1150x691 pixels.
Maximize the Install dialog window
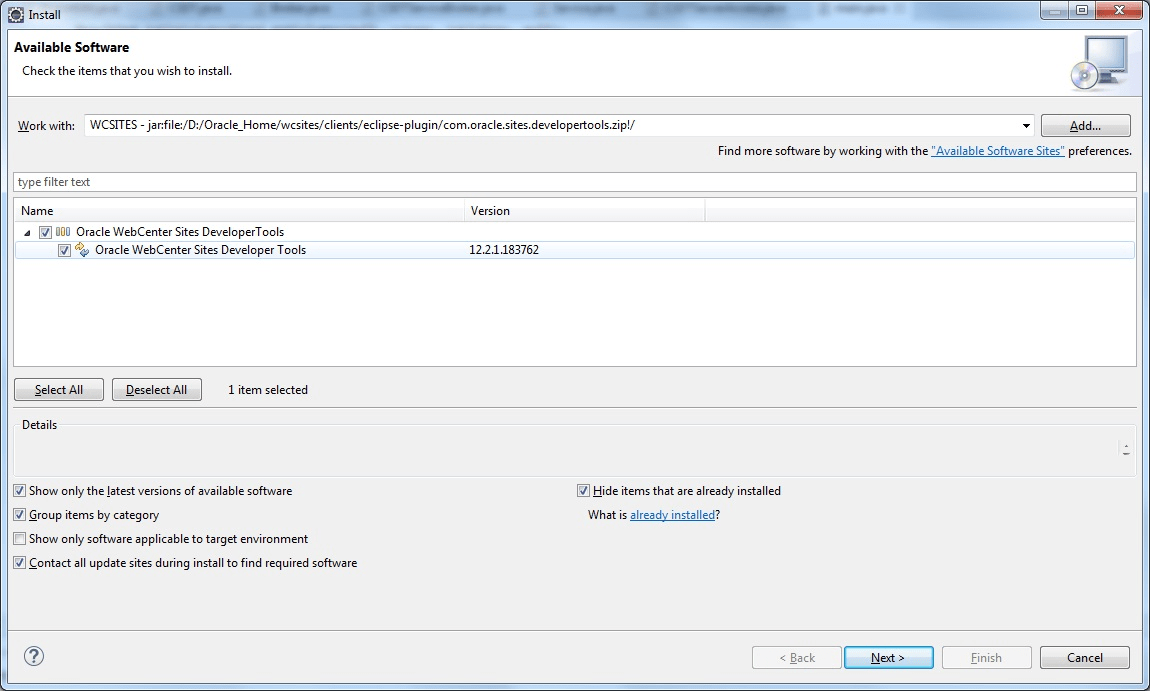pyautogui.click(x=1082, y=10)
